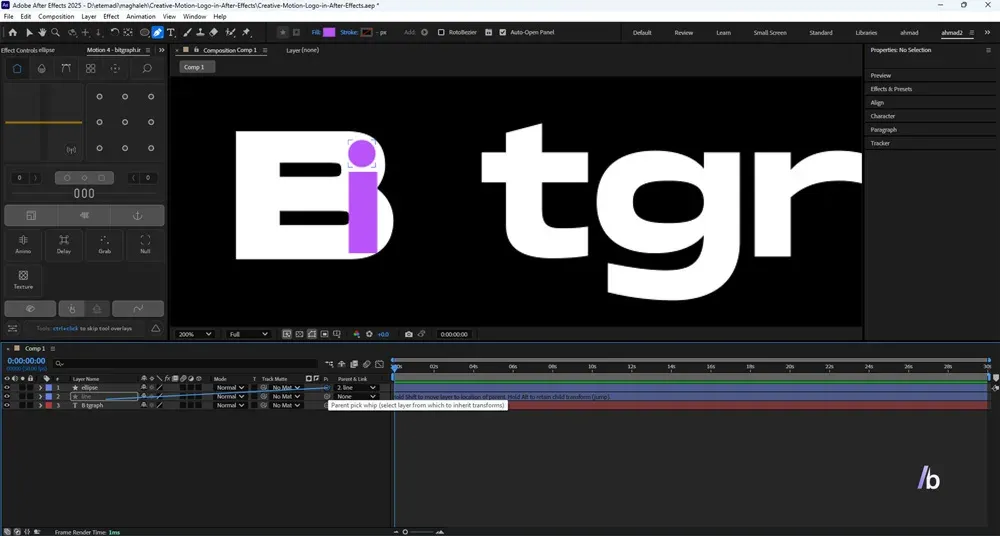Click the Null tool in Motion panel
The width and height of the screenshot is (1000, 536).
[145, 244]
